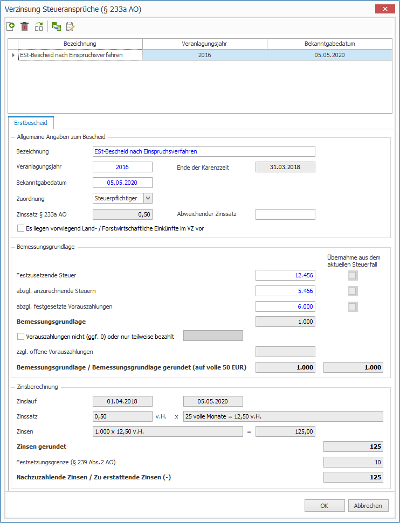
Task: Check Übernahme box for Festzusetzende Steuer
Action: pyautogui.click(x=353, y=276)
